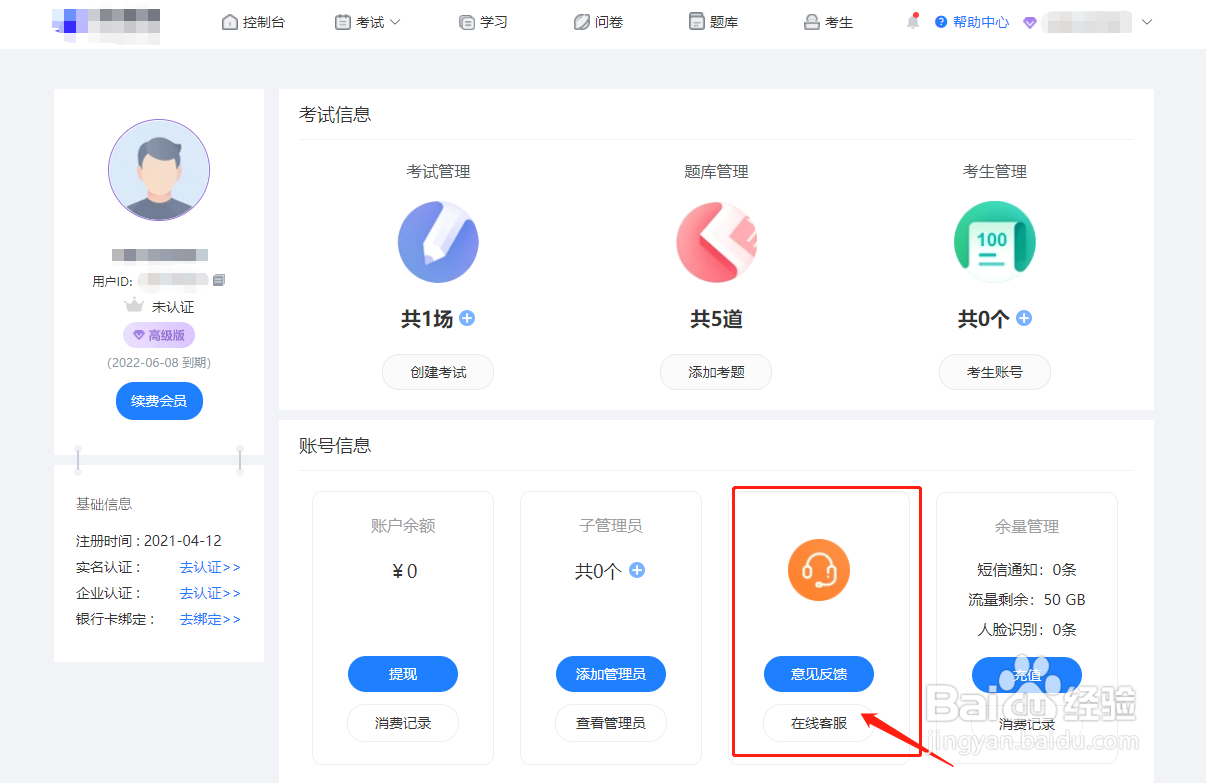Click the notification bell icon
Screen dimensions: 1206x783
[913, 21]
